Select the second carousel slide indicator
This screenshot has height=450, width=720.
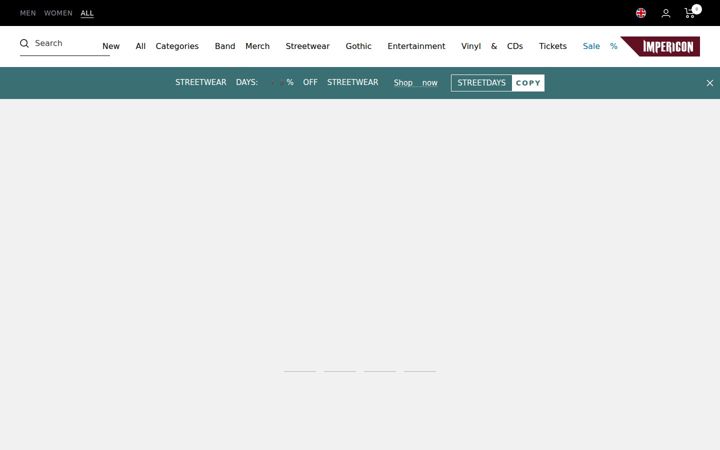tap(340, 371)
